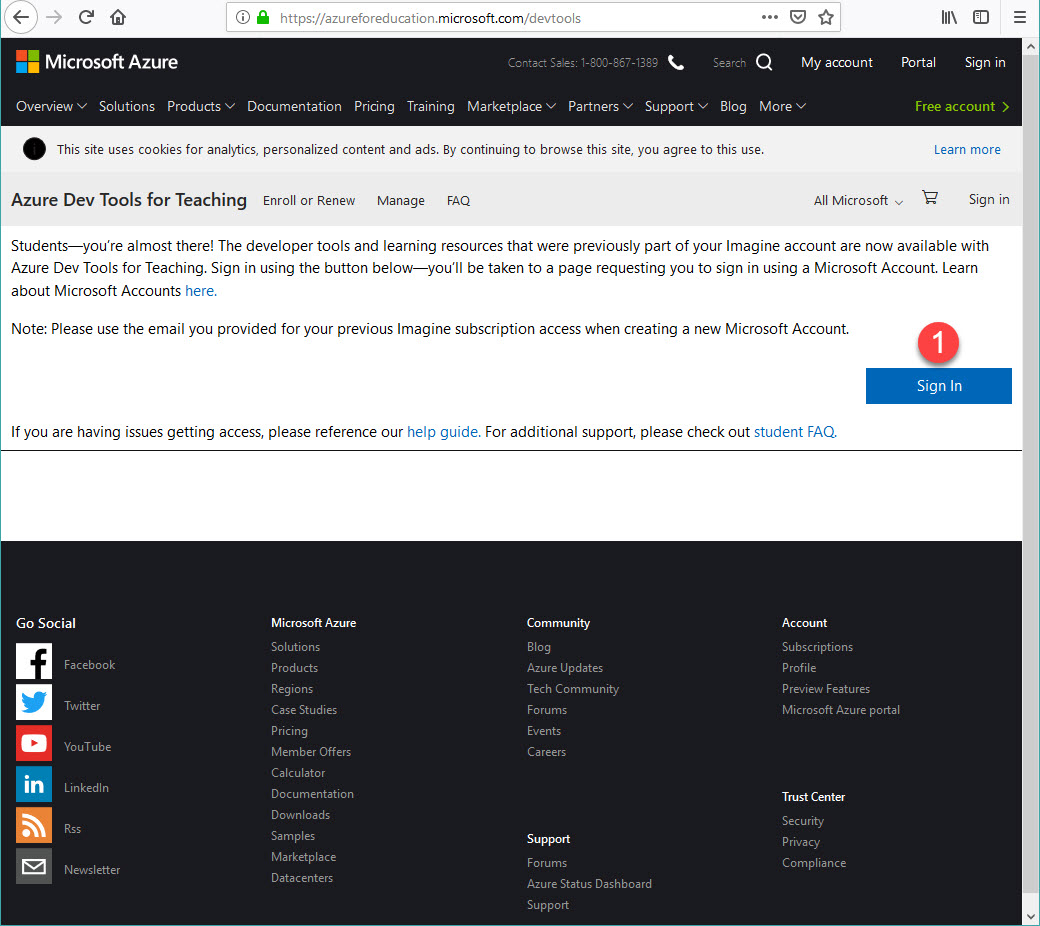
Task: Open the Twitter bird icon
Action: pos(34,703)
